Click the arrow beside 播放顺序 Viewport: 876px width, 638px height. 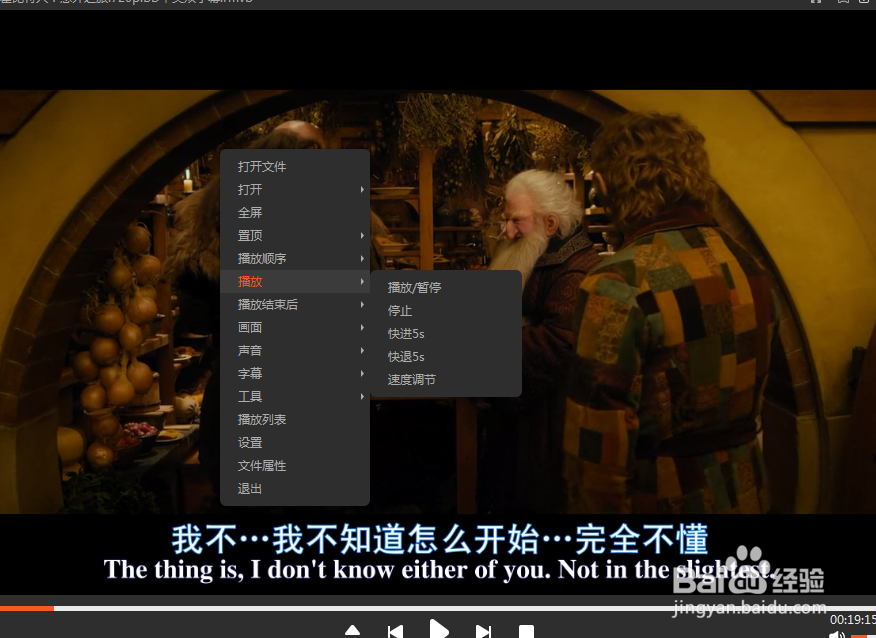(362, 258)
